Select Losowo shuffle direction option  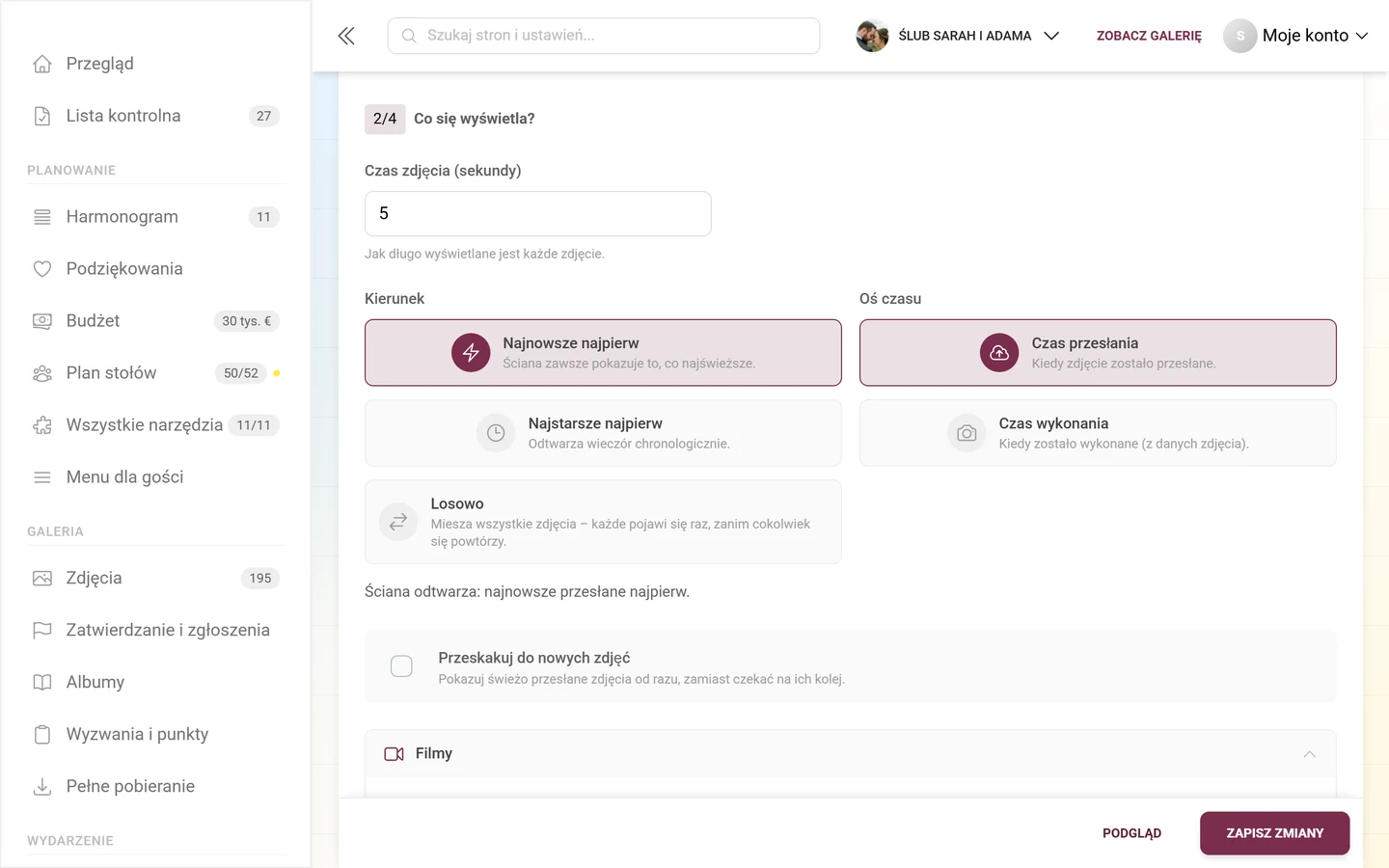tap(603, 522)
